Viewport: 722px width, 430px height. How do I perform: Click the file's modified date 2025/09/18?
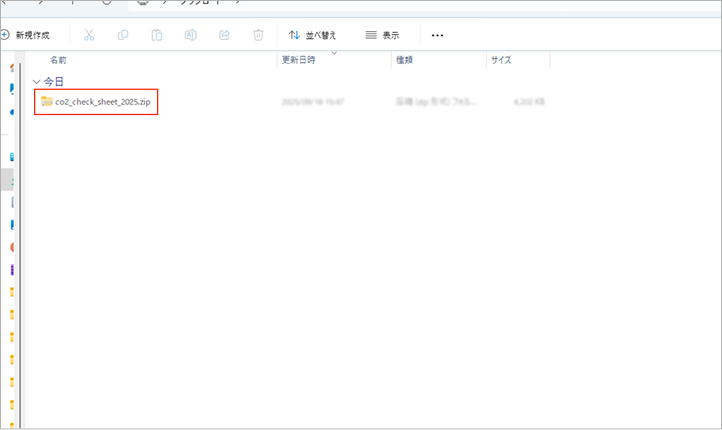pos(313,101)
